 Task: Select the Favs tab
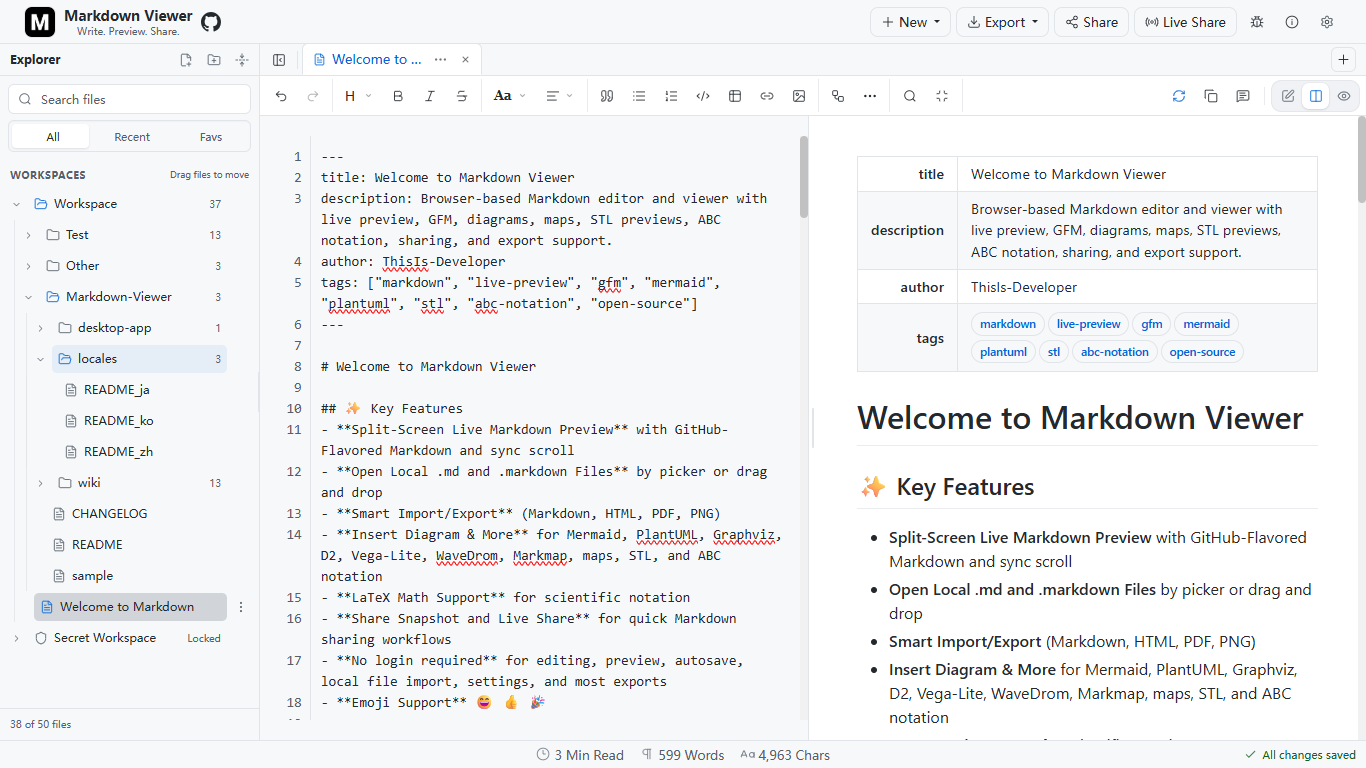(211, 137)
